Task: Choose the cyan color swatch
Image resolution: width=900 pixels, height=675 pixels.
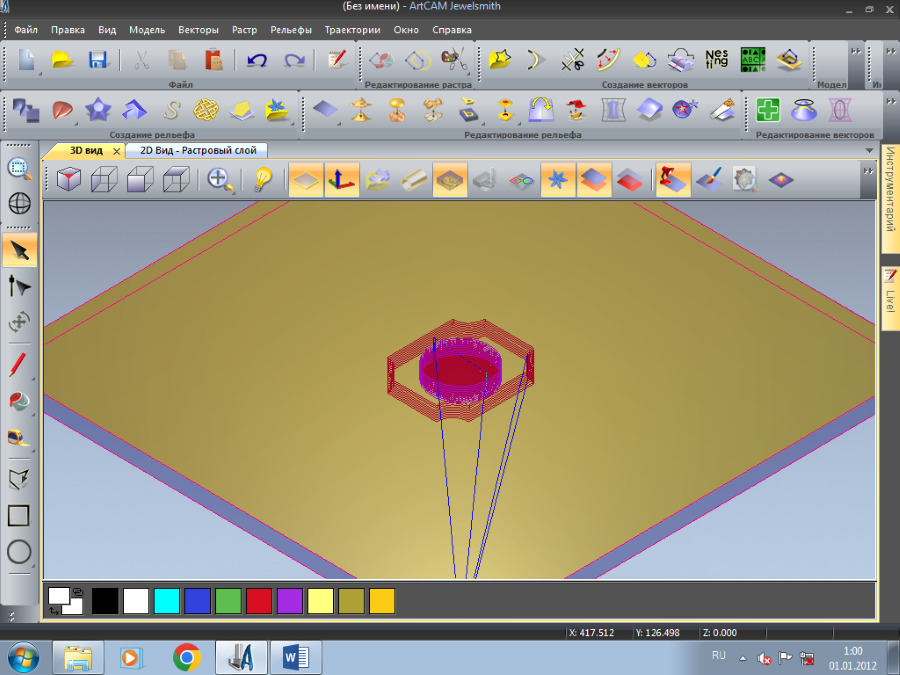Action: [x=167, y=601]
